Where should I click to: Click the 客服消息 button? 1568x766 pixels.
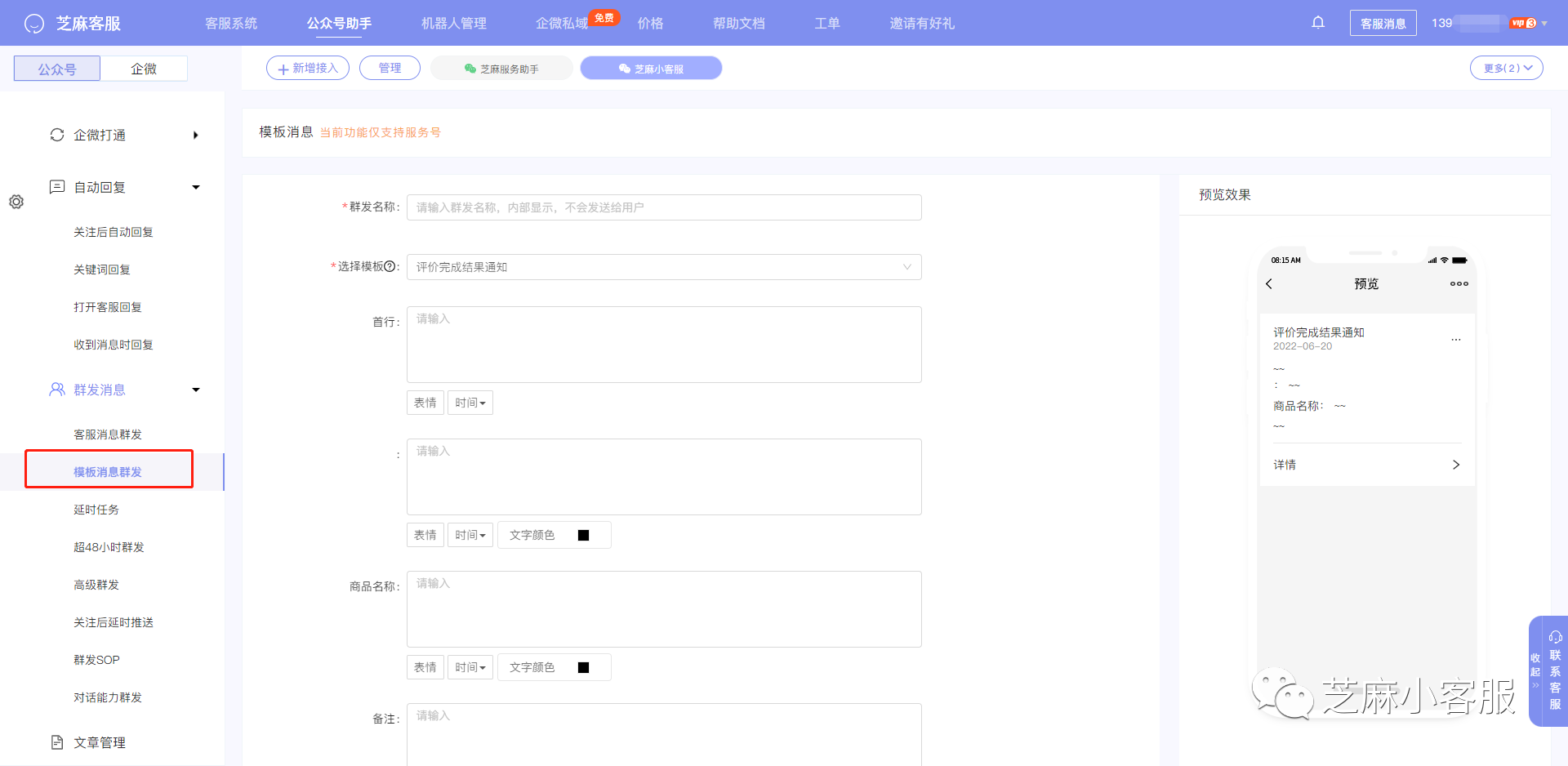1383,23
